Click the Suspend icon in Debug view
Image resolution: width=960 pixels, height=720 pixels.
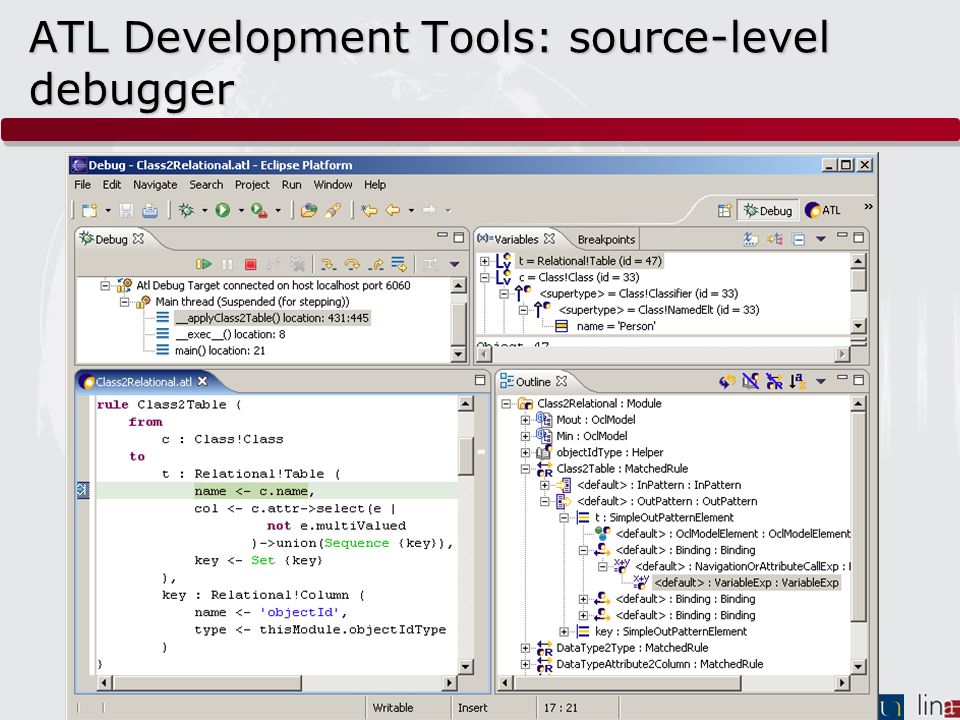pos(227,264)
